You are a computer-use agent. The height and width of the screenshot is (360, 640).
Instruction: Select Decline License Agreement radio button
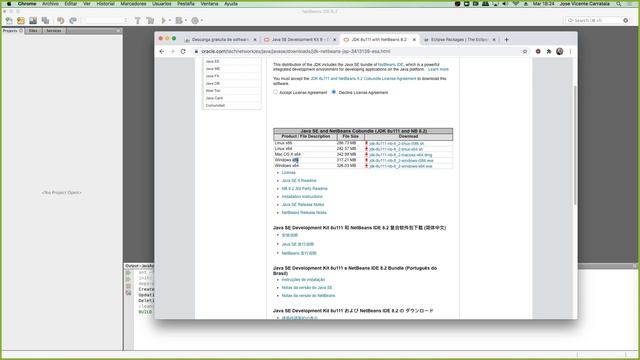[x=334, y=92]
